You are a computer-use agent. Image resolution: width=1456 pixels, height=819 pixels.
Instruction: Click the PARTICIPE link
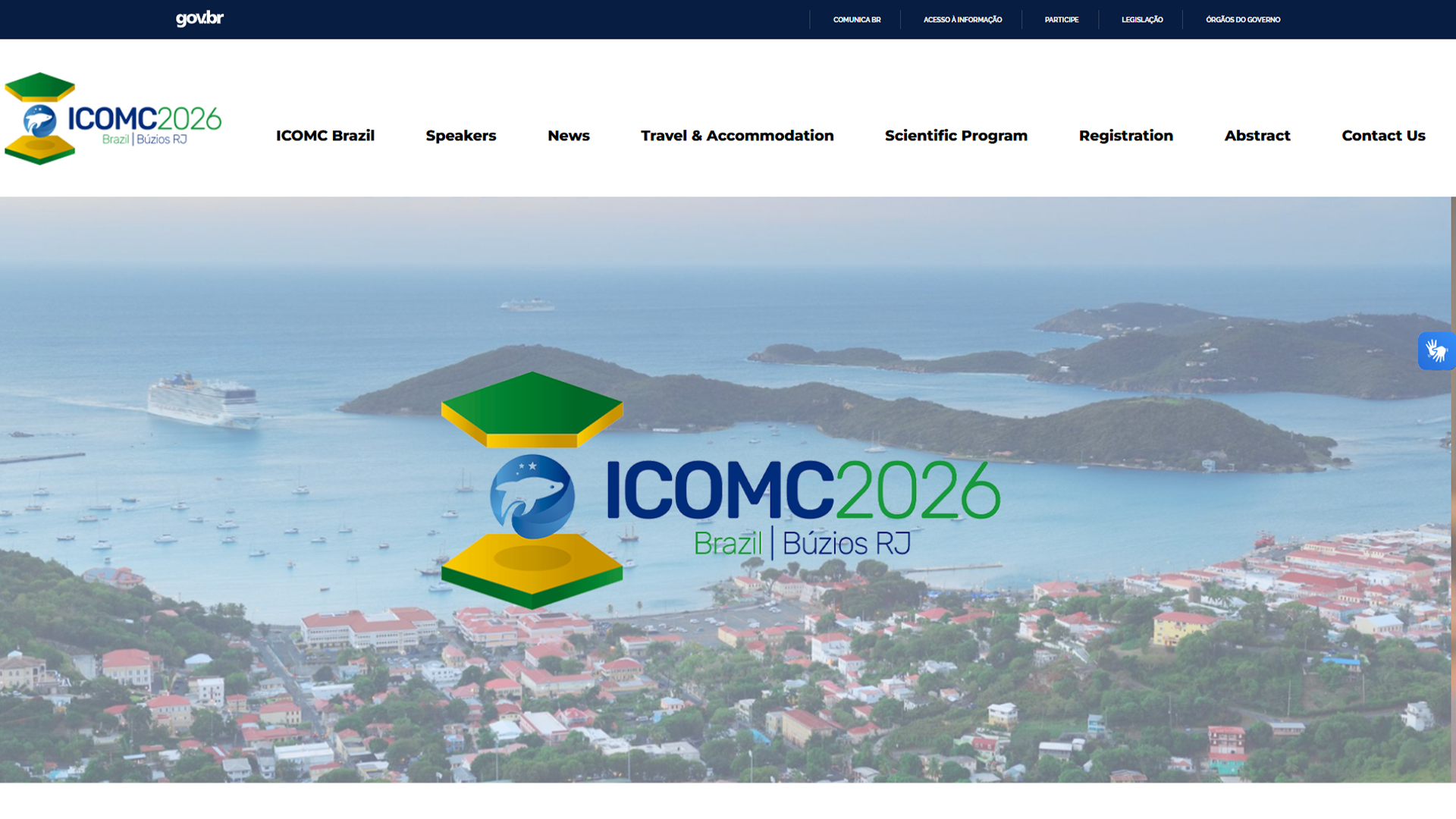pos(1061,20)
